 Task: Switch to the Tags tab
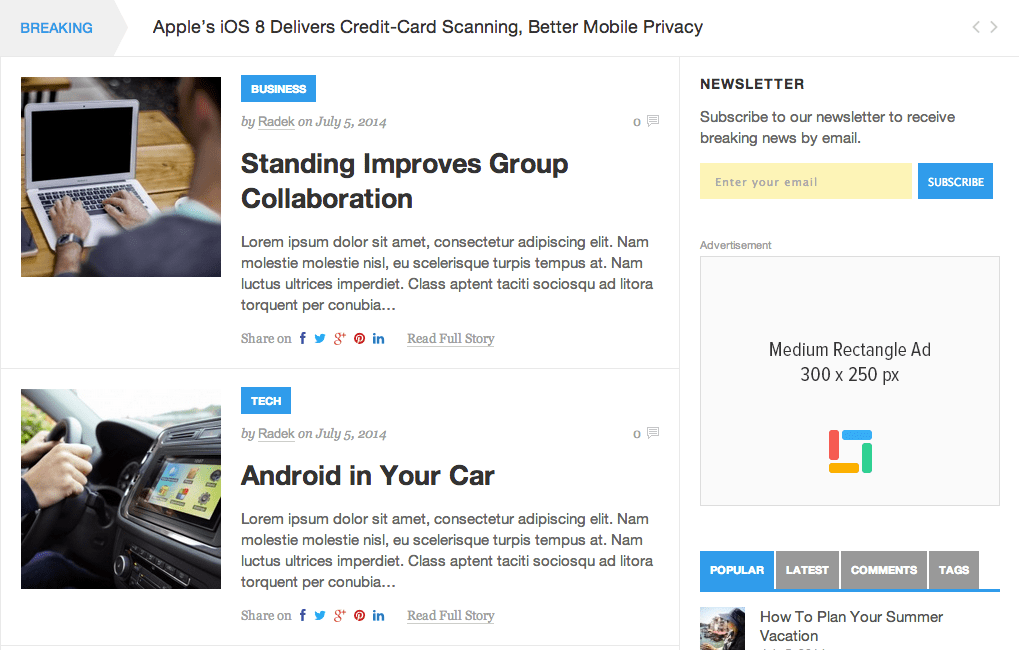pyautogui.click(x=953, y=570)
